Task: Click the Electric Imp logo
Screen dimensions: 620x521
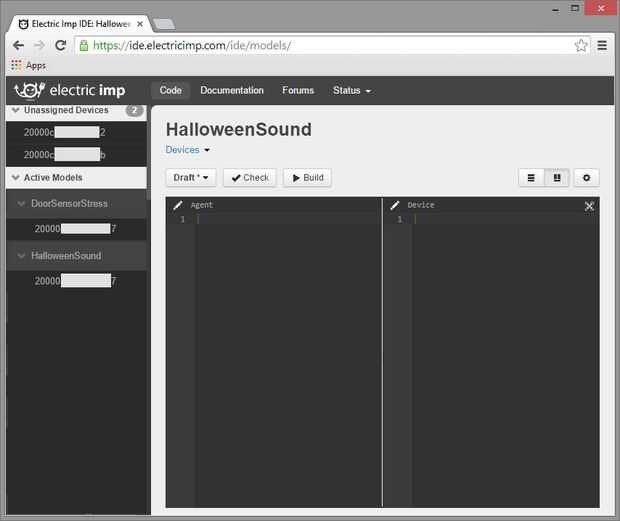Action: pyautogui.click(x=70, y=90)
